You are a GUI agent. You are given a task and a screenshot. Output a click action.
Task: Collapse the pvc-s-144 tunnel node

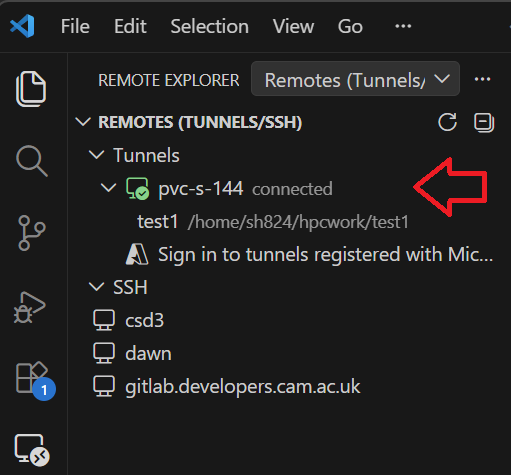[109, 188]
